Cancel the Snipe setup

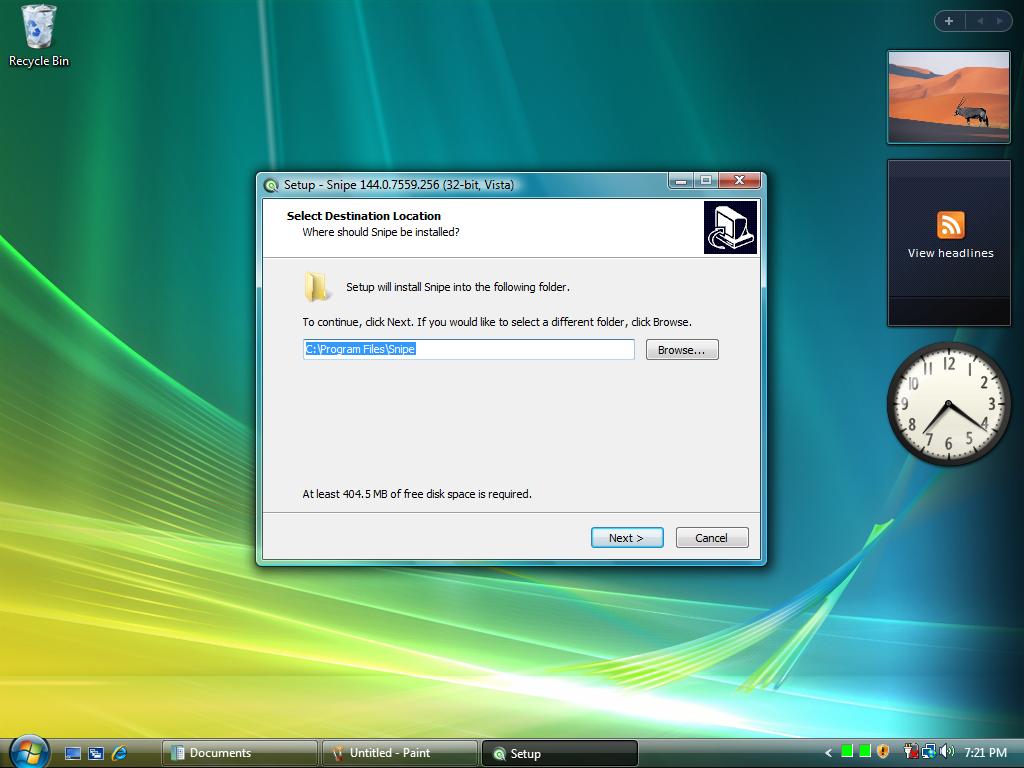pyautogui.click(x=712, y=538)
